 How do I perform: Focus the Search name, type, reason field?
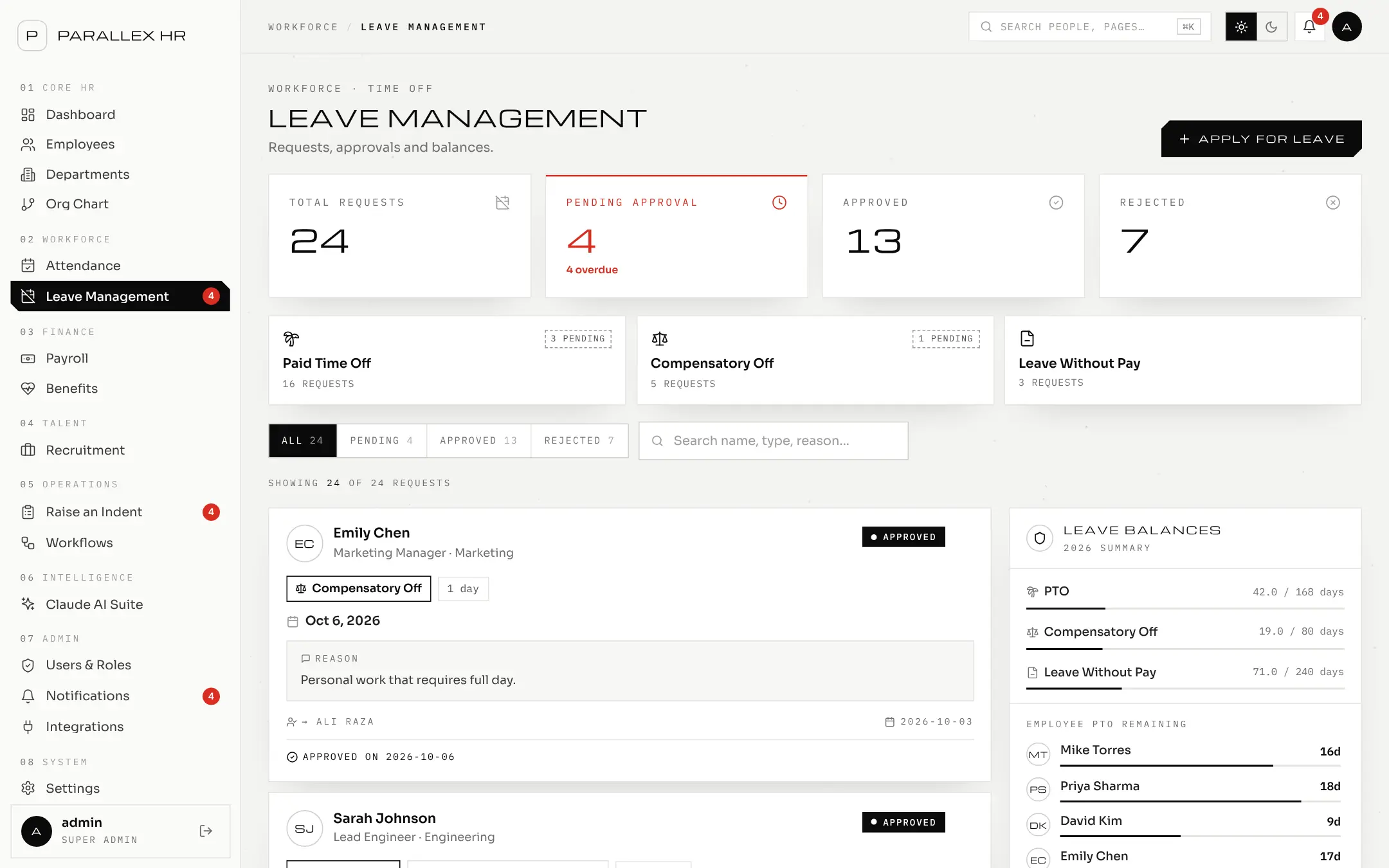coord(773,440)
